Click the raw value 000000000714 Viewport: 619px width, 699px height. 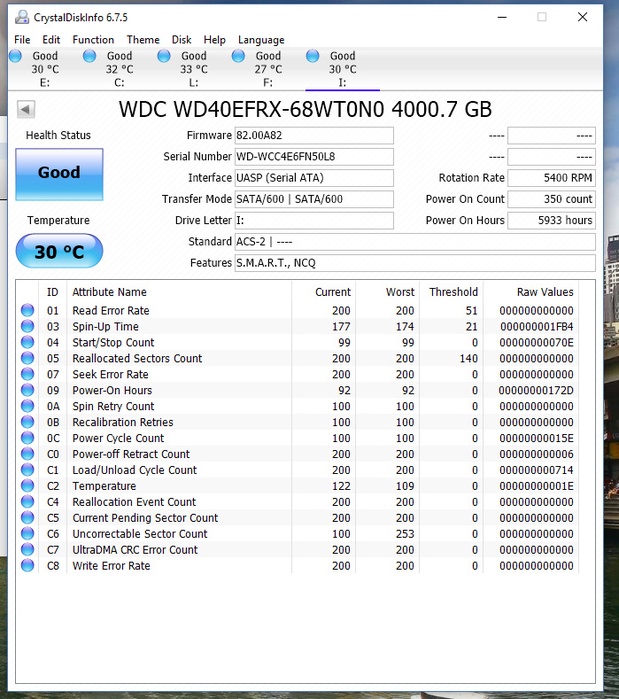tap(536, 470)
